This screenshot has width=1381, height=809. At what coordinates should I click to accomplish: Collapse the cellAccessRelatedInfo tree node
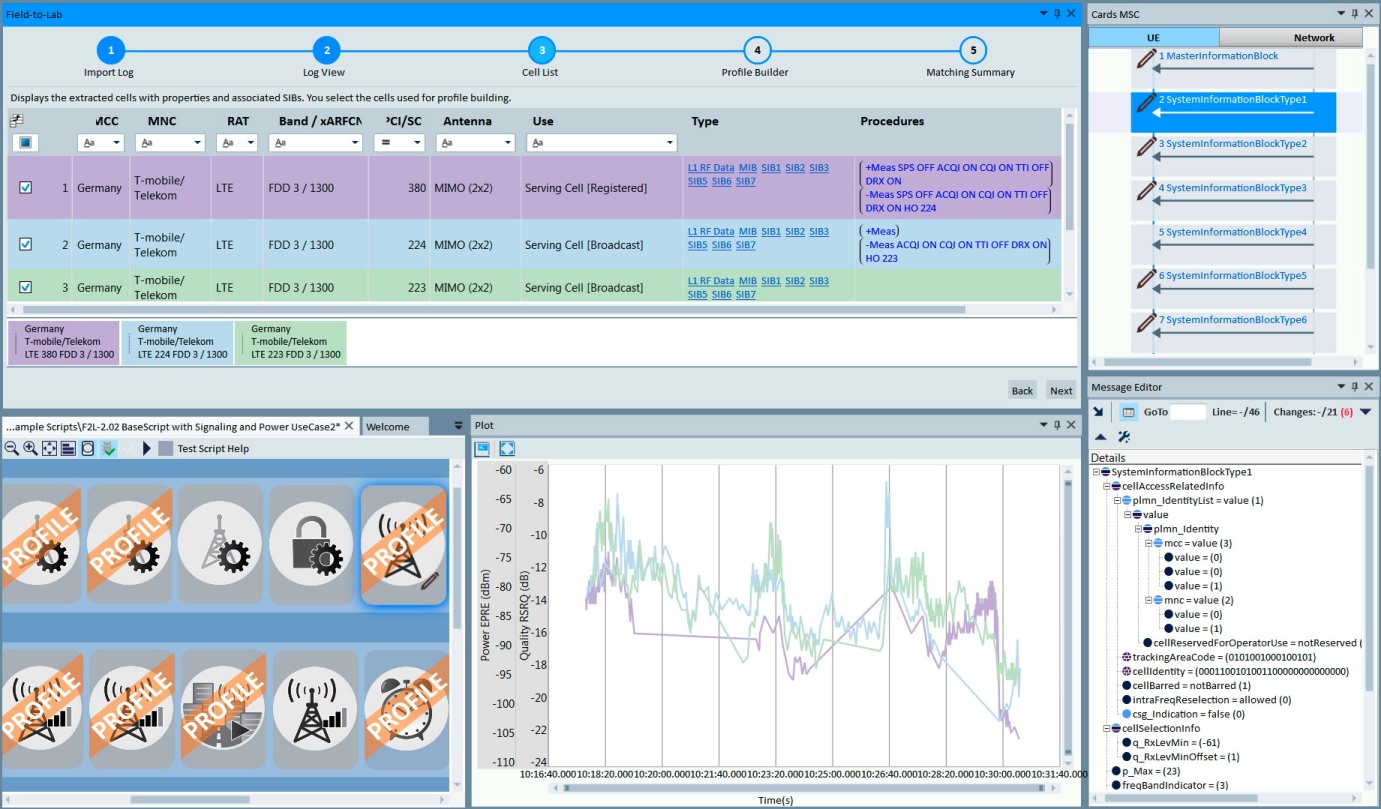(x=1107, y=486)
